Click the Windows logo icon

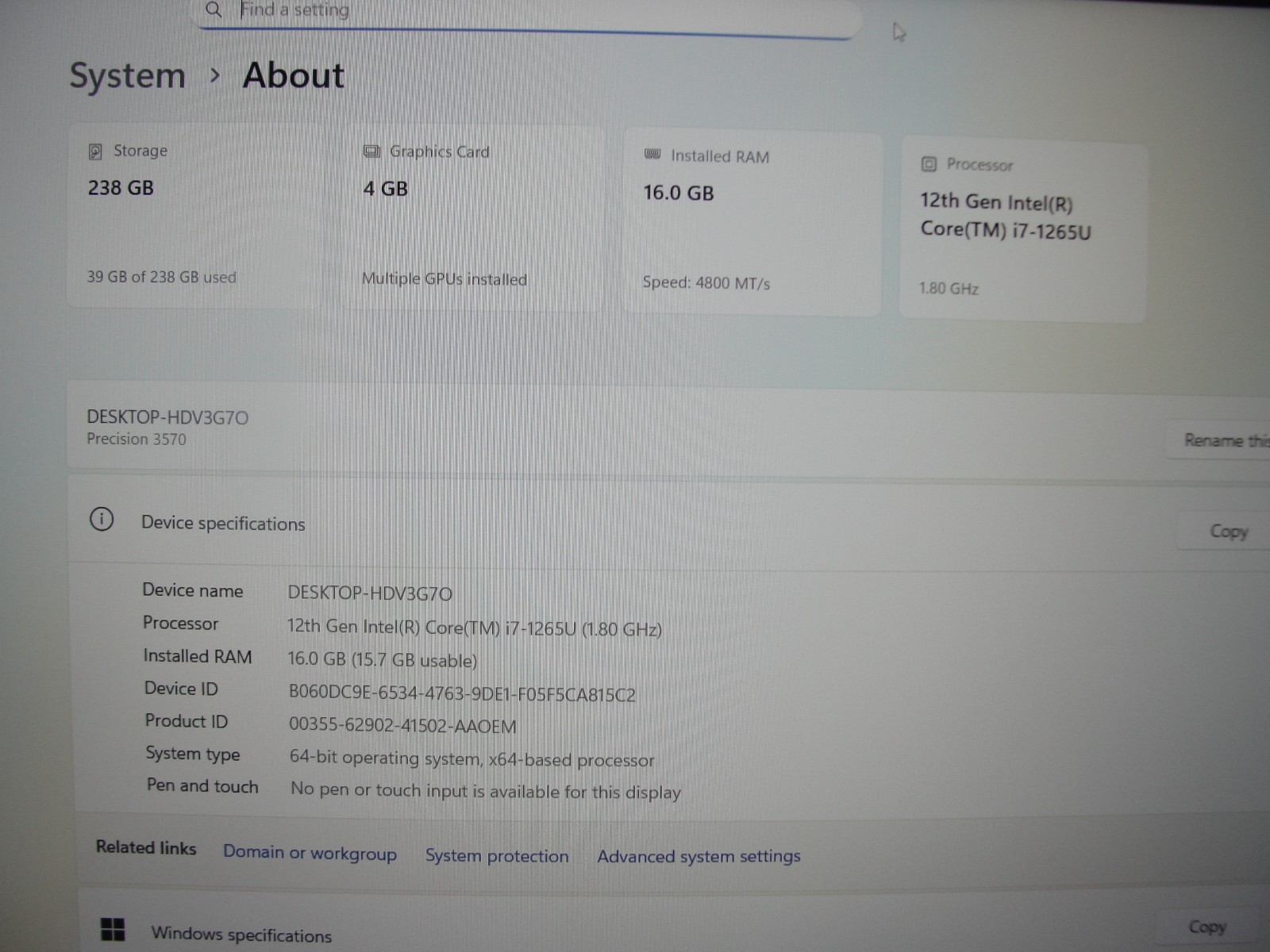coord(113,929)
